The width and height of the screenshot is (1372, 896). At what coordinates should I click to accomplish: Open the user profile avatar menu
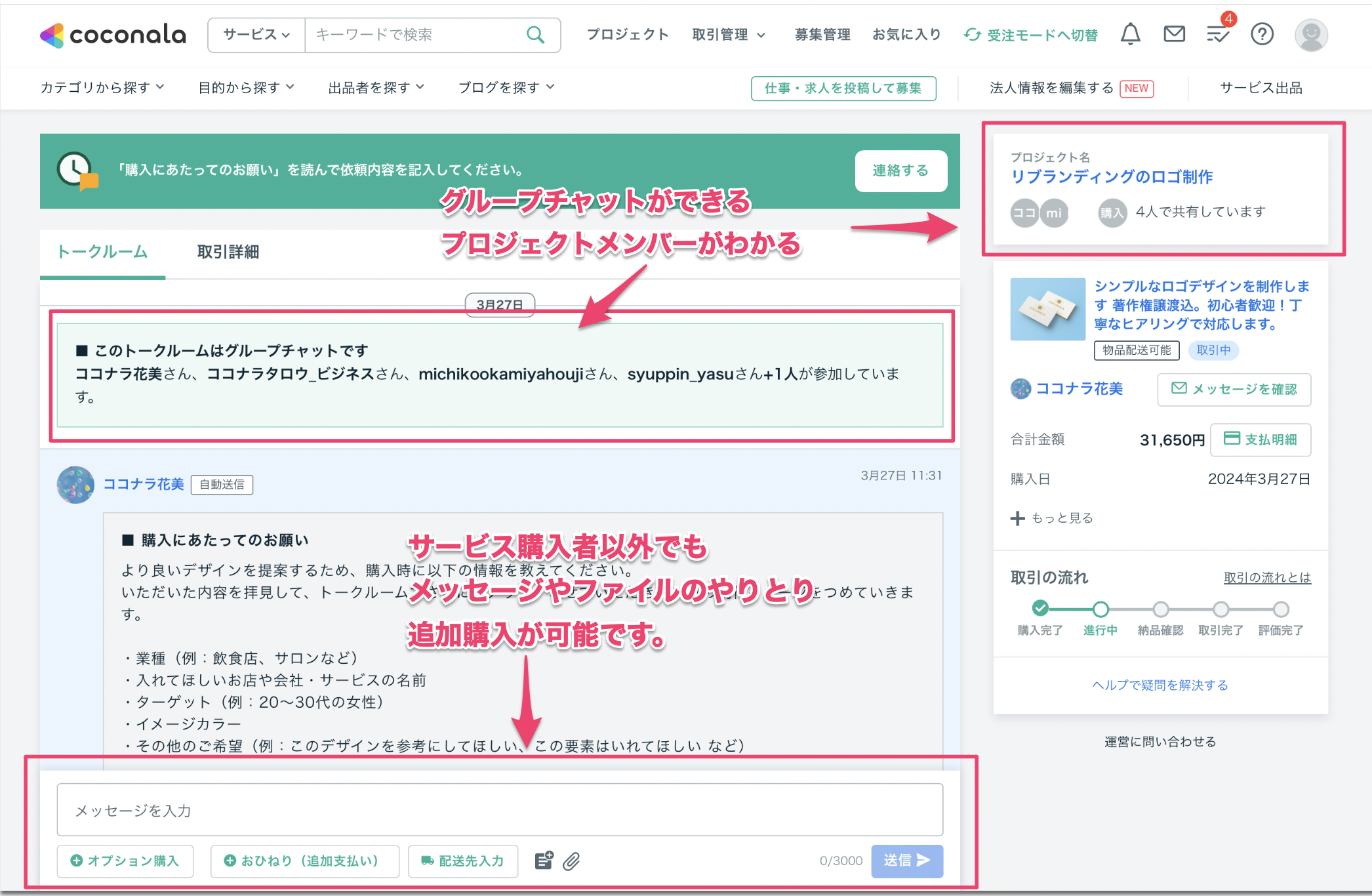[x=1310, y=35]
